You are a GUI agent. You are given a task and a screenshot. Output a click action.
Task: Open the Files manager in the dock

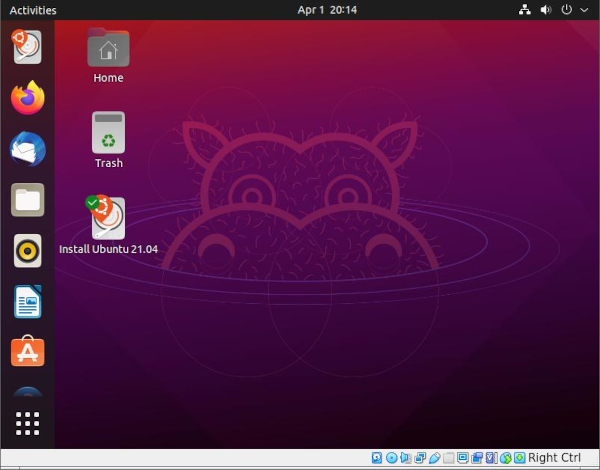pos(28,200)
